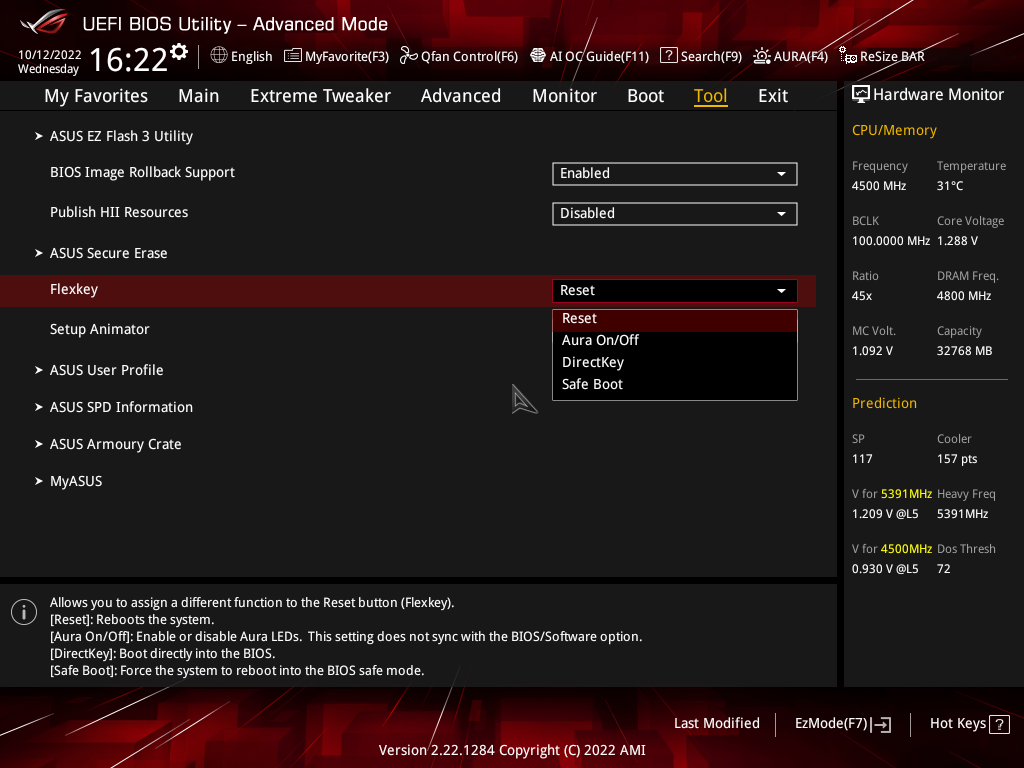Screen dimensions: 1024x768
Task: Click the AI OC Guide icon
Action: pyautogui.click(x=537, y=56)
